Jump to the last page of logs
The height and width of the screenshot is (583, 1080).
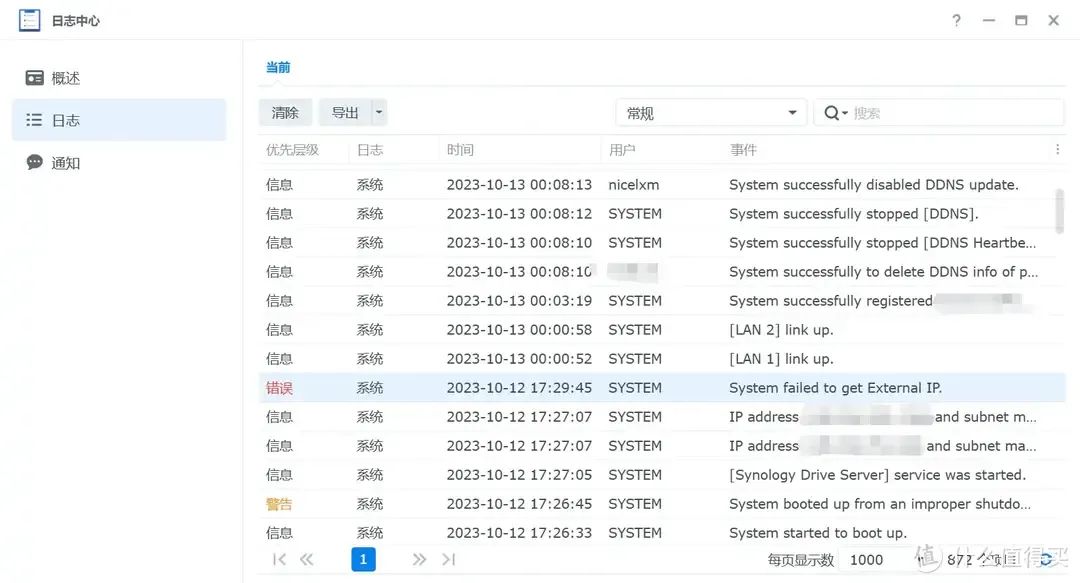coord(448,560)
